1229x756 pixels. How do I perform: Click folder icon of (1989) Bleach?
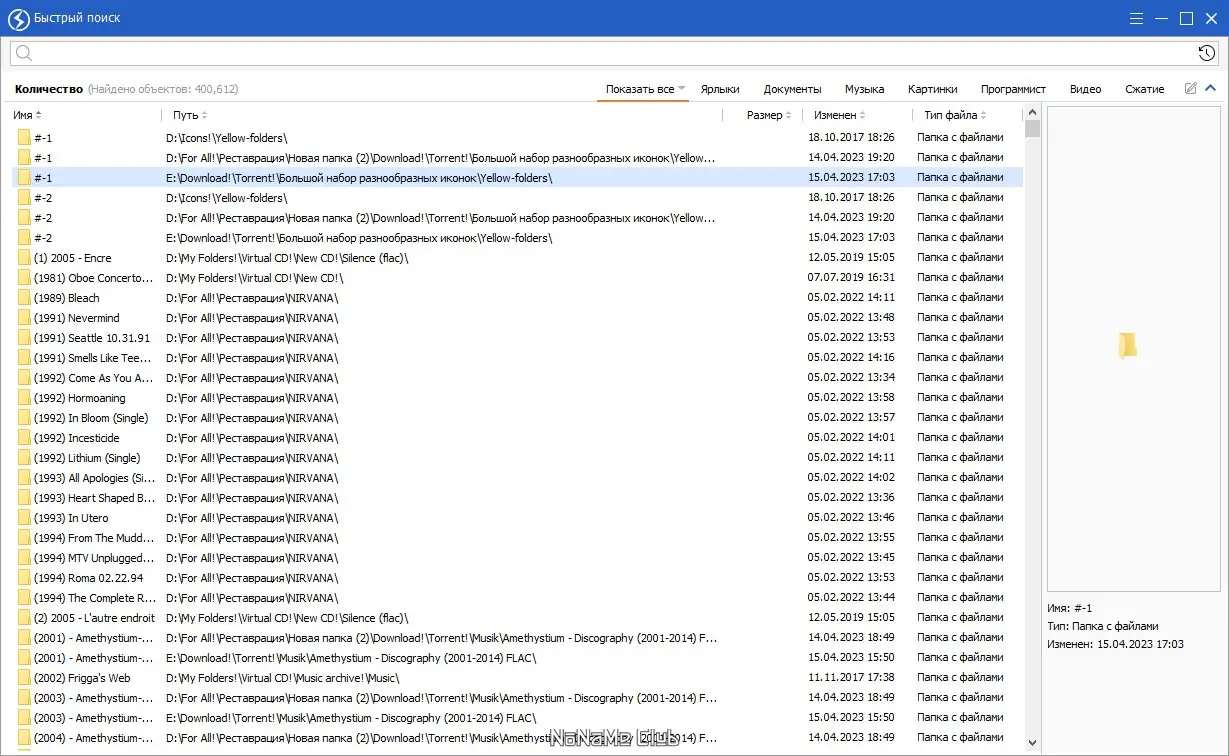pos(24,298)
